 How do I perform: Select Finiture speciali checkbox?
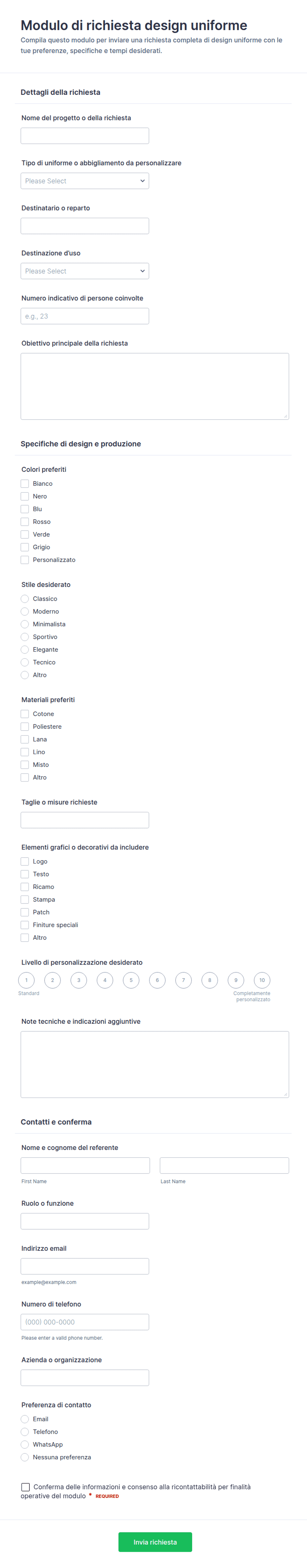tap(25, 925)
